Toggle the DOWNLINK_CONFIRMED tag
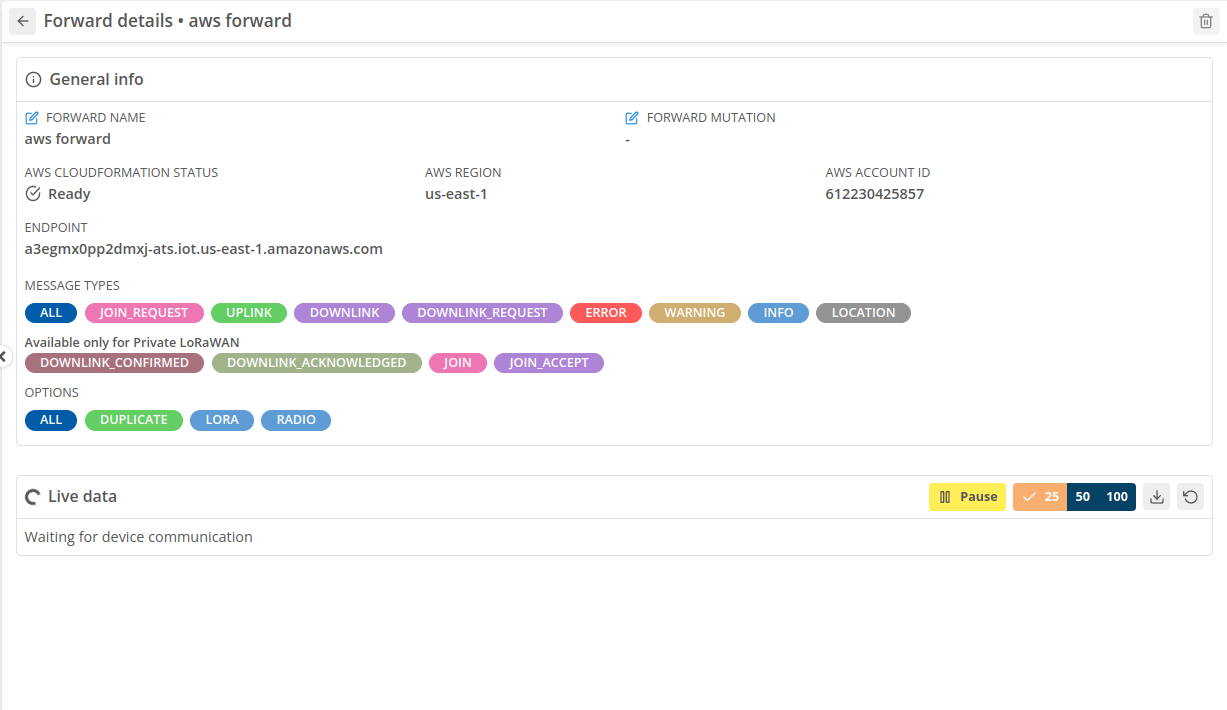Image resolution: width=1227 pixels, height=710 pixels. point(115,363)
